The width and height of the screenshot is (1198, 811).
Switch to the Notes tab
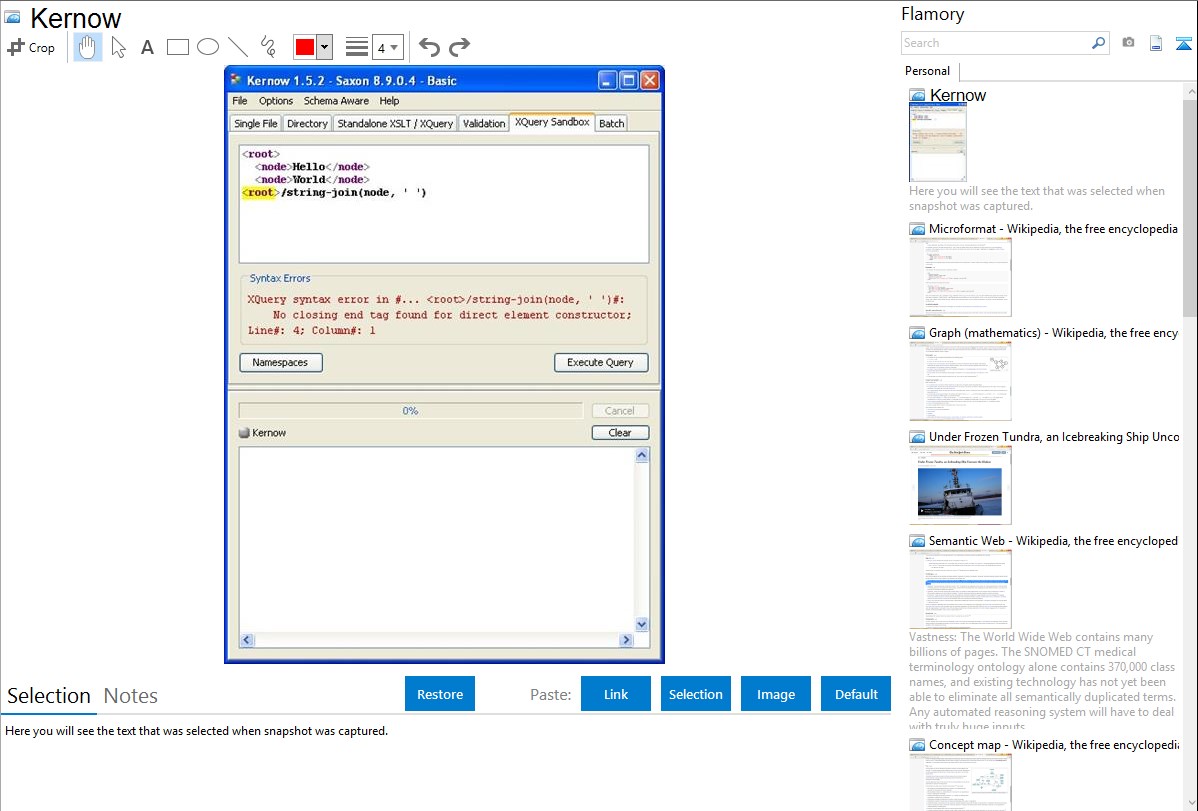coord(131,696)
